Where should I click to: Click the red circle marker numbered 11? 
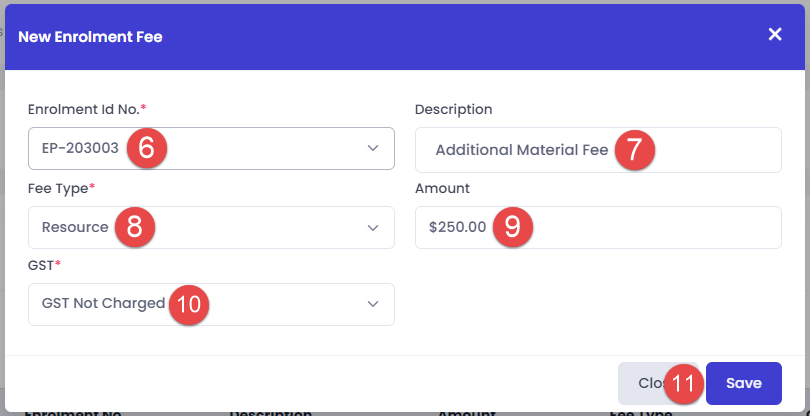682,383
